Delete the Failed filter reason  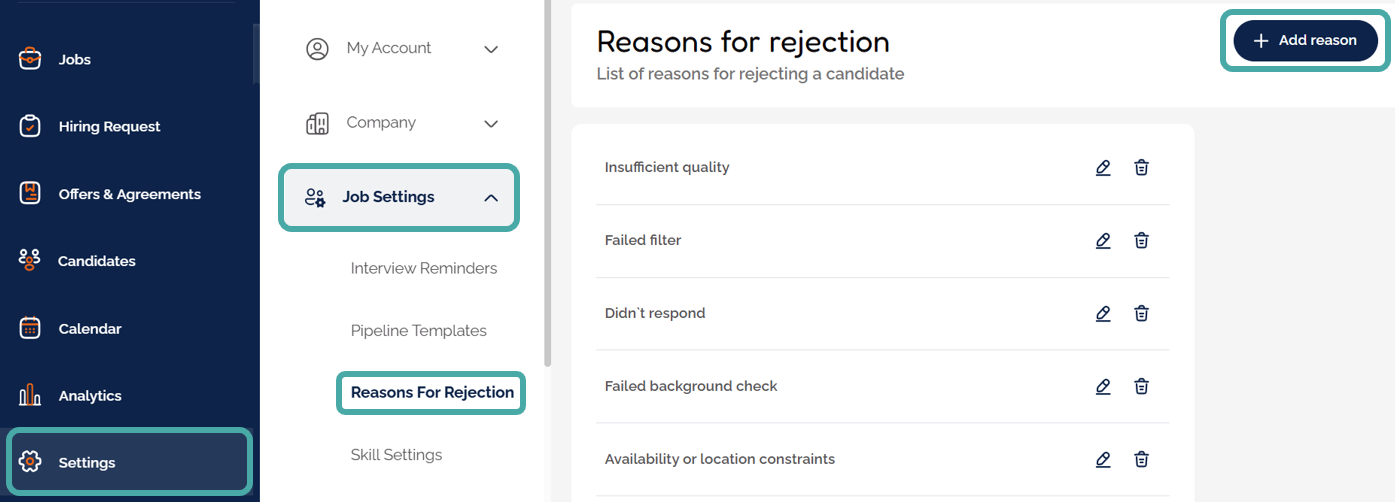point(1141,241)
